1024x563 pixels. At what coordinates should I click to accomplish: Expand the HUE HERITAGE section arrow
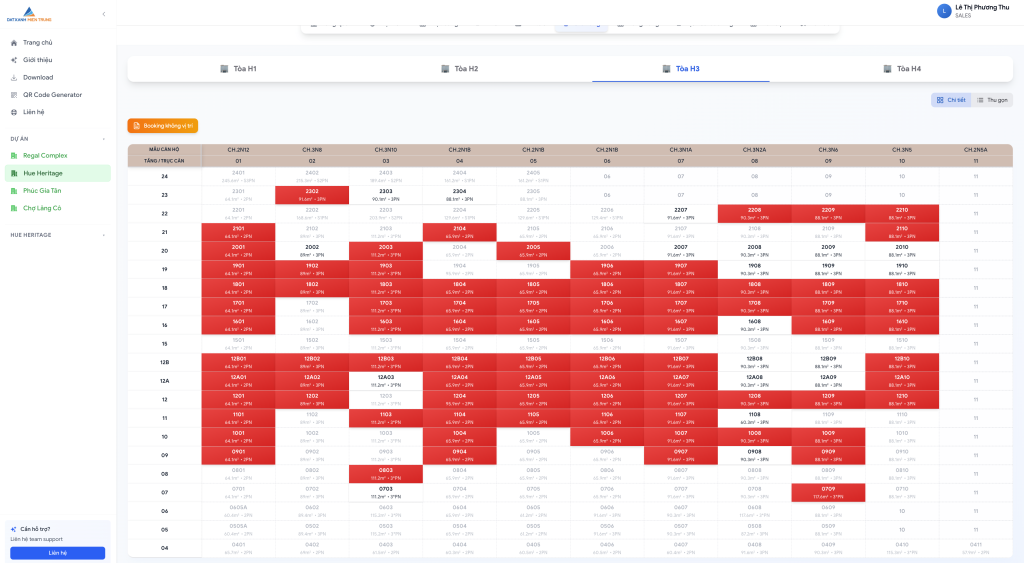(103, 235)
